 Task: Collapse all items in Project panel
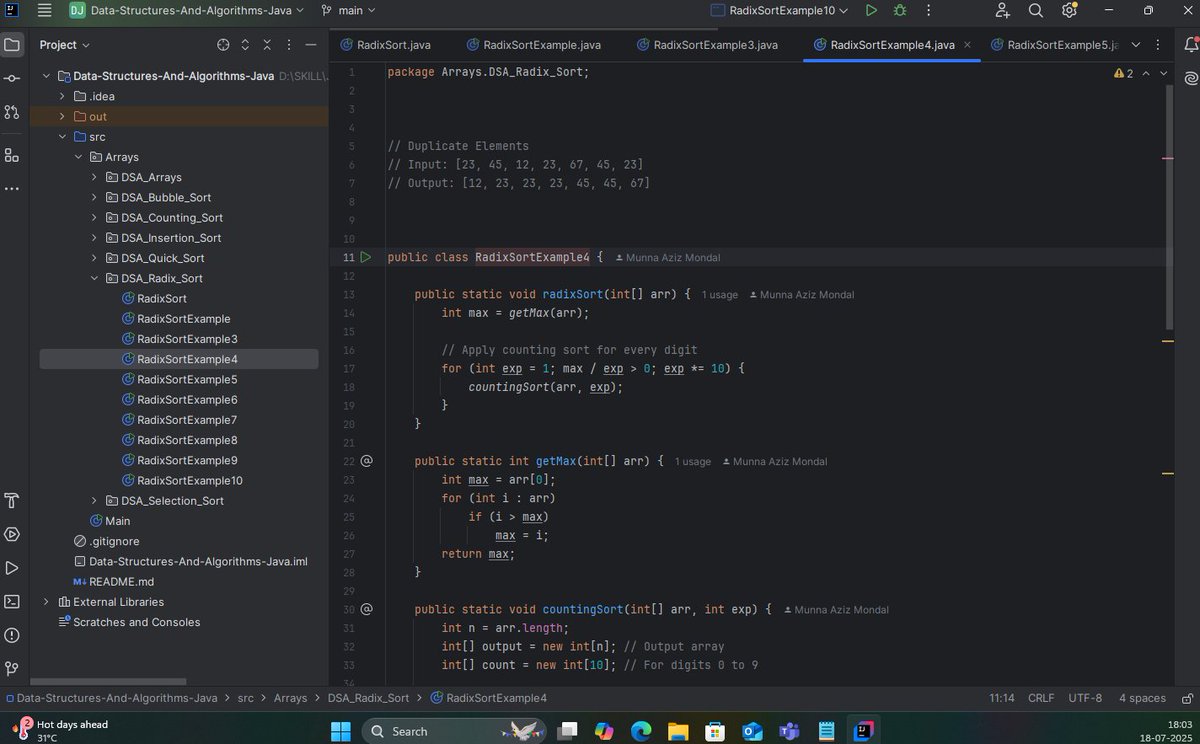(267, 45)
